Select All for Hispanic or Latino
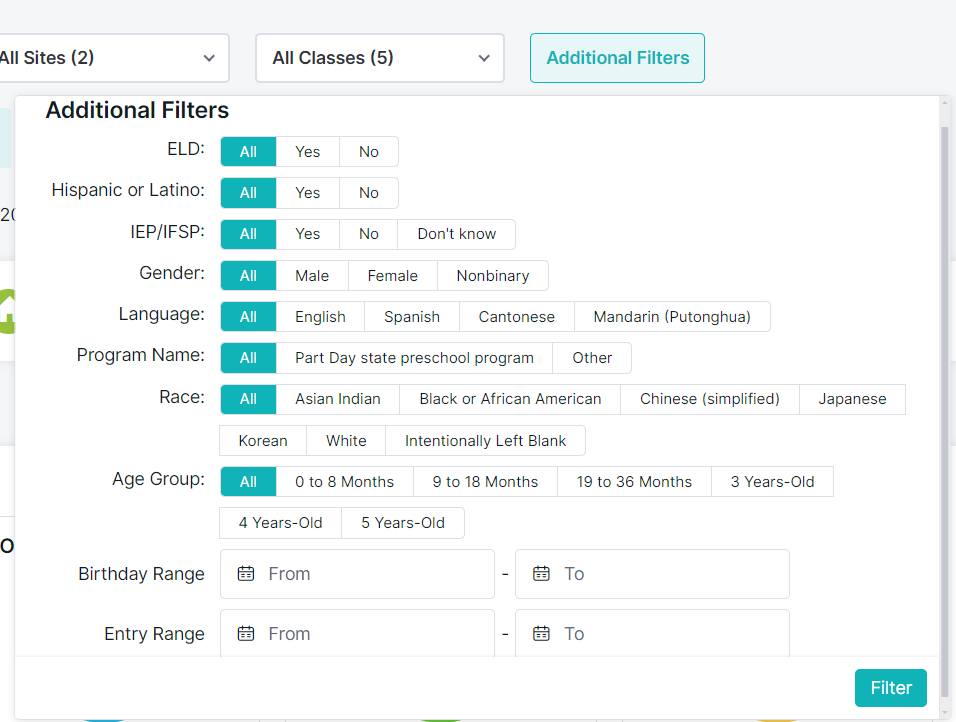Image resolution: width=956 pixels, height=722 pixels. pyautogui.click(x=248, y=193)
